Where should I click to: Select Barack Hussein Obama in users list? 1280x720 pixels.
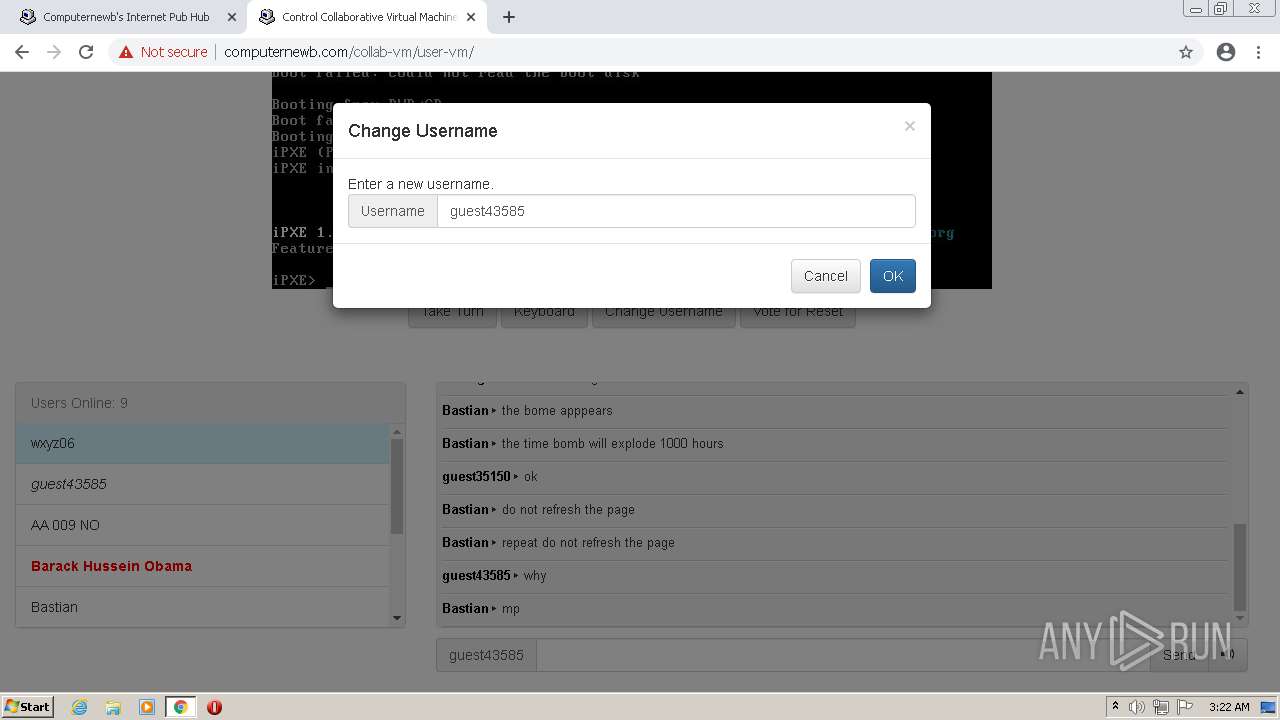pos(202,566)
